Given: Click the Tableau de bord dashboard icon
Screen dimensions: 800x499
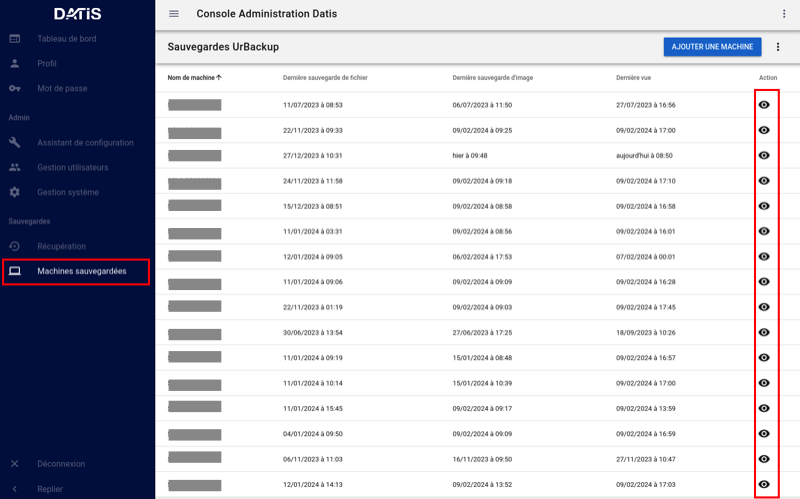Looking at the screenshot, I should [15, 39].
